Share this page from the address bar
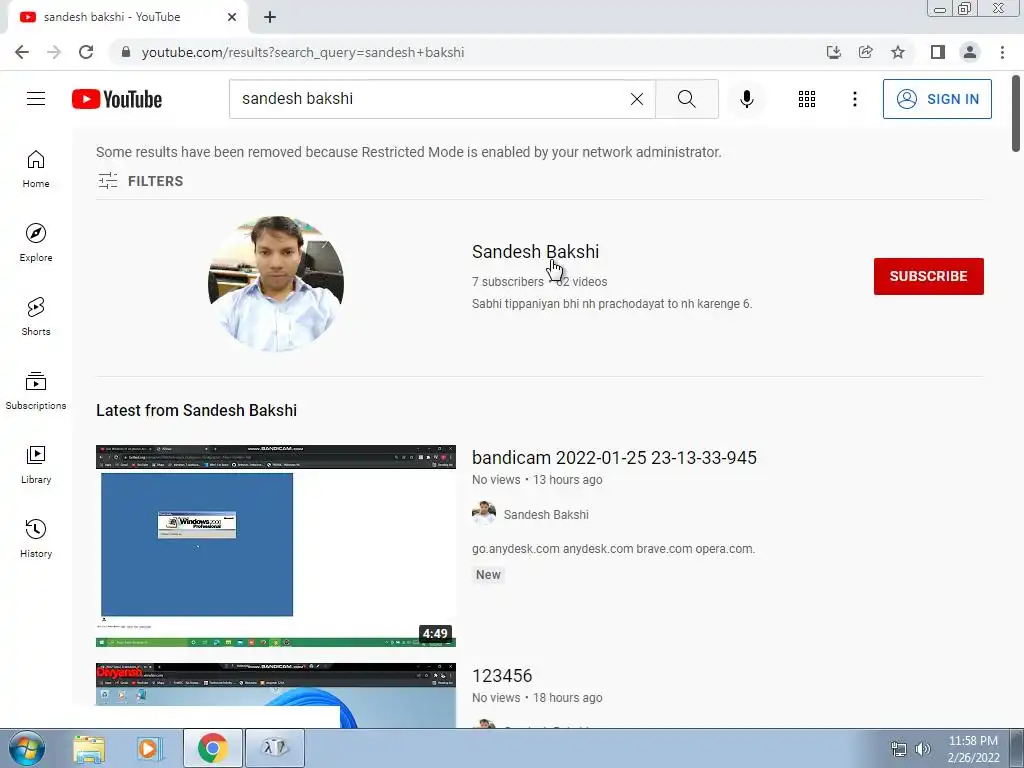This screenshot has width=1024, height=768. pyautogui.click(x=865, y=52)
